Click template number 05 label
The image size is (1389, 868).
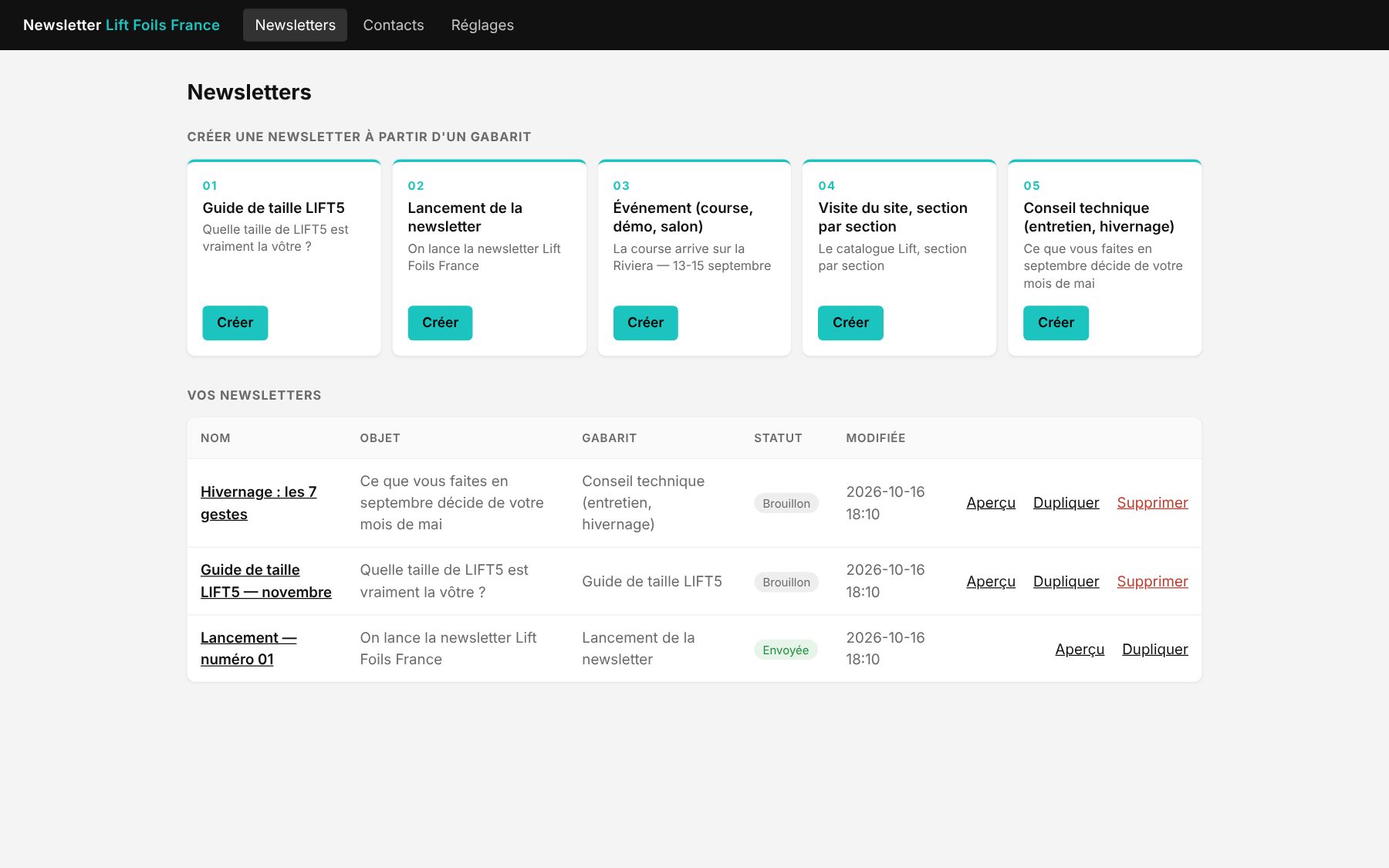pos(1032,185)
